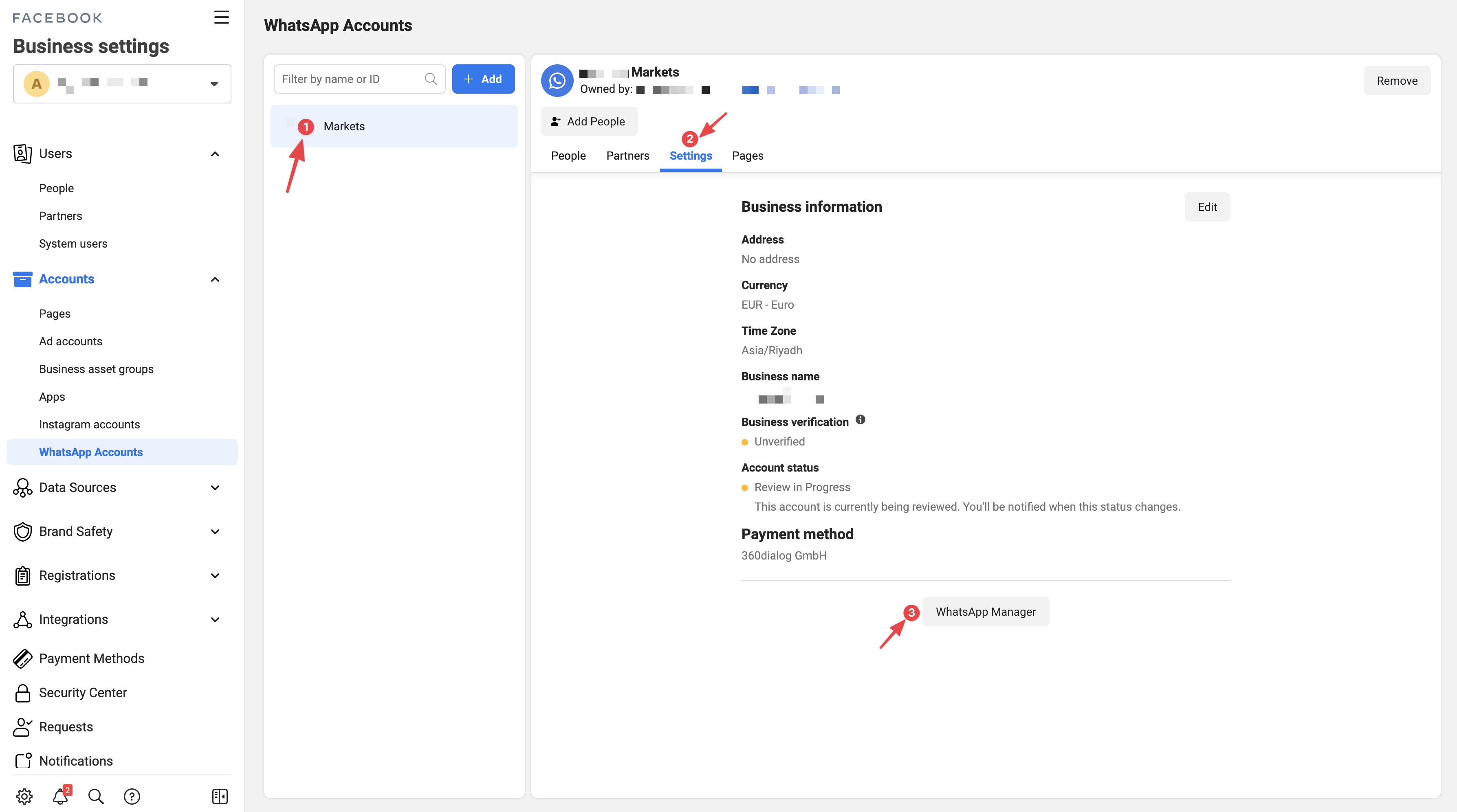Click the '360dialog GmbH' payment method text
1457x812 pixels.
pos(784,556)
